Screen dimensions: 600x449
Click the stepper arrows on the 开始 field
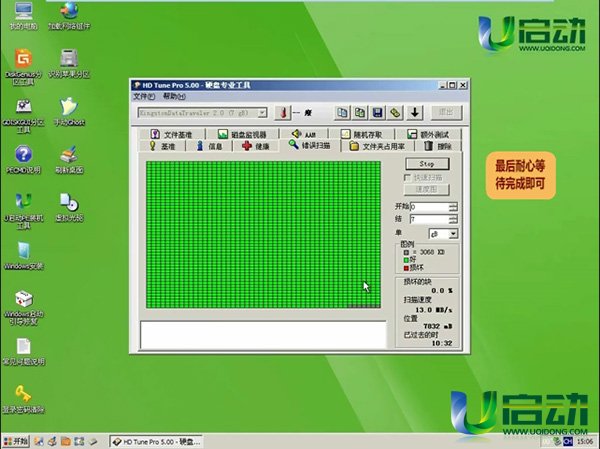(453, 207)
